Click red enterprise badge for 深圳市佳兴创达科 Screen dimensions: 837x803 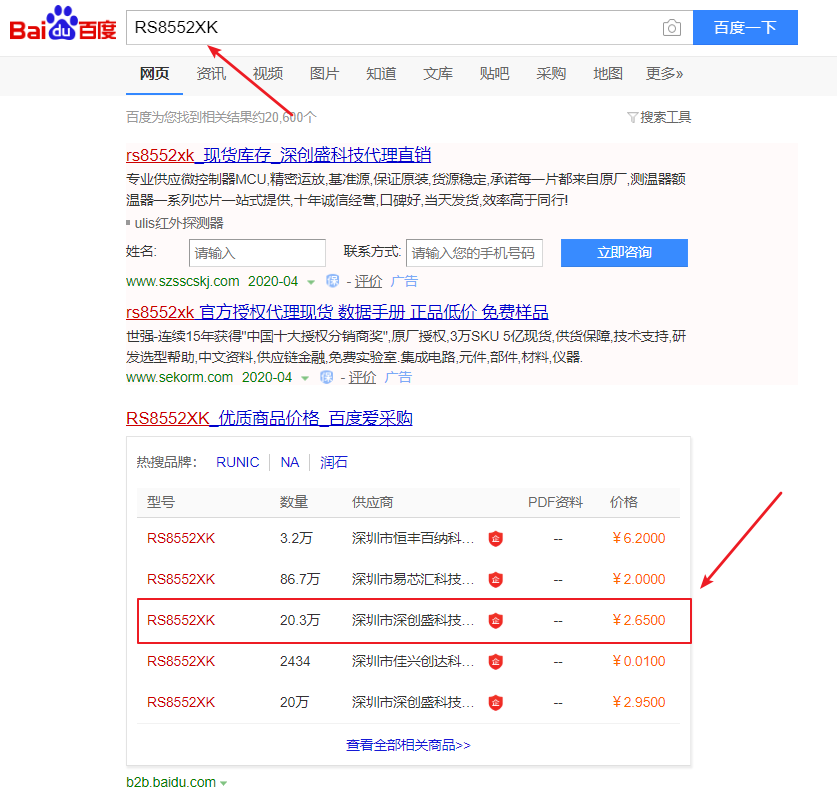point(495,661)
